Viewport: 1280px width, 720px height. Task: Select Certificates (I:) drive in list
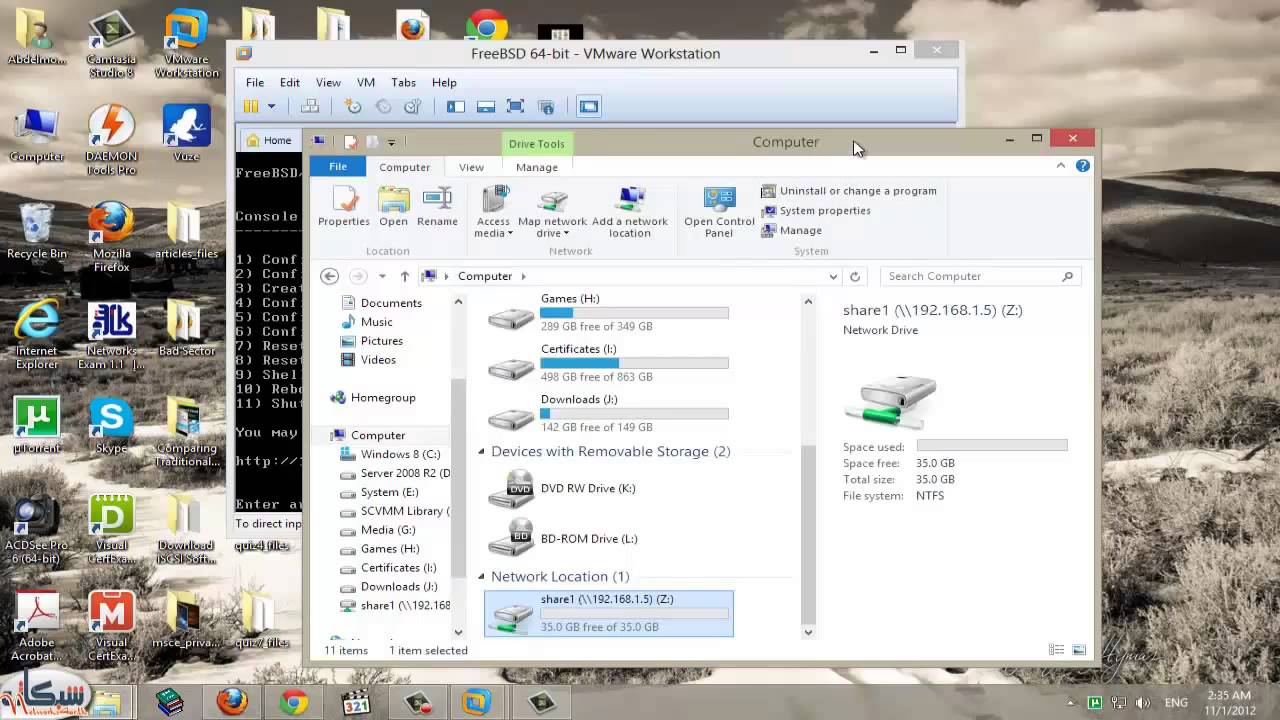[x=608, y=362]
